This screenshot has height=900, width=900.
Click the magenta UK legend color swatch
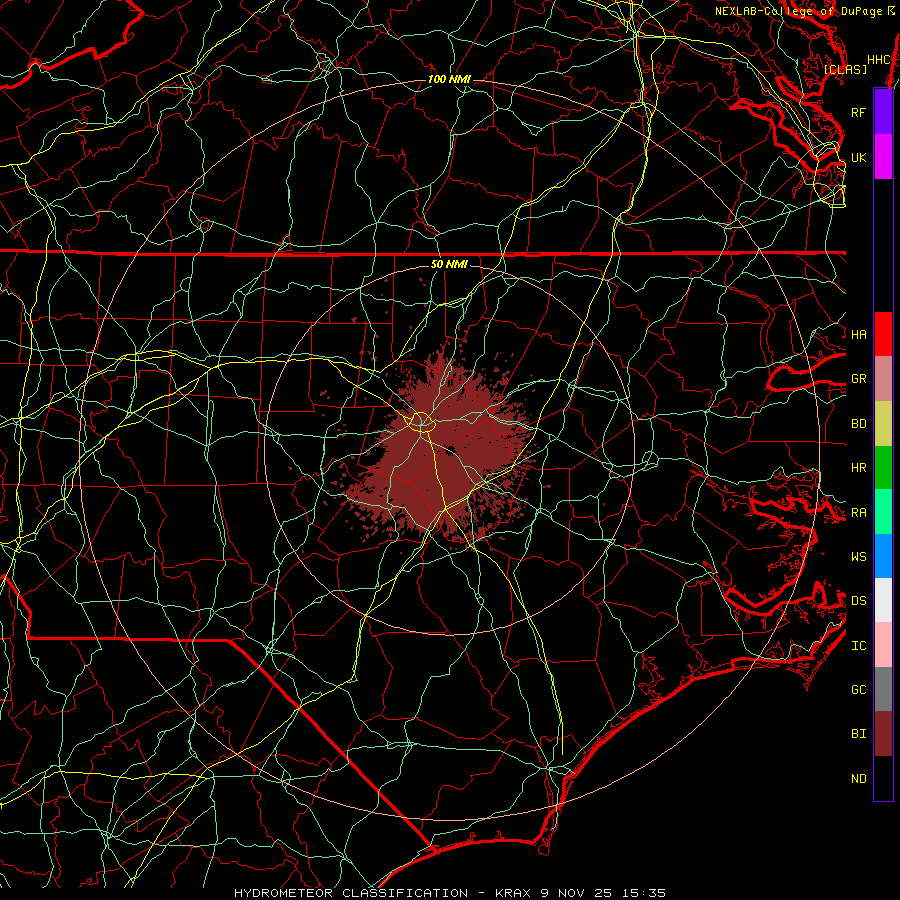pyautogui.click(x=883, y=157)
